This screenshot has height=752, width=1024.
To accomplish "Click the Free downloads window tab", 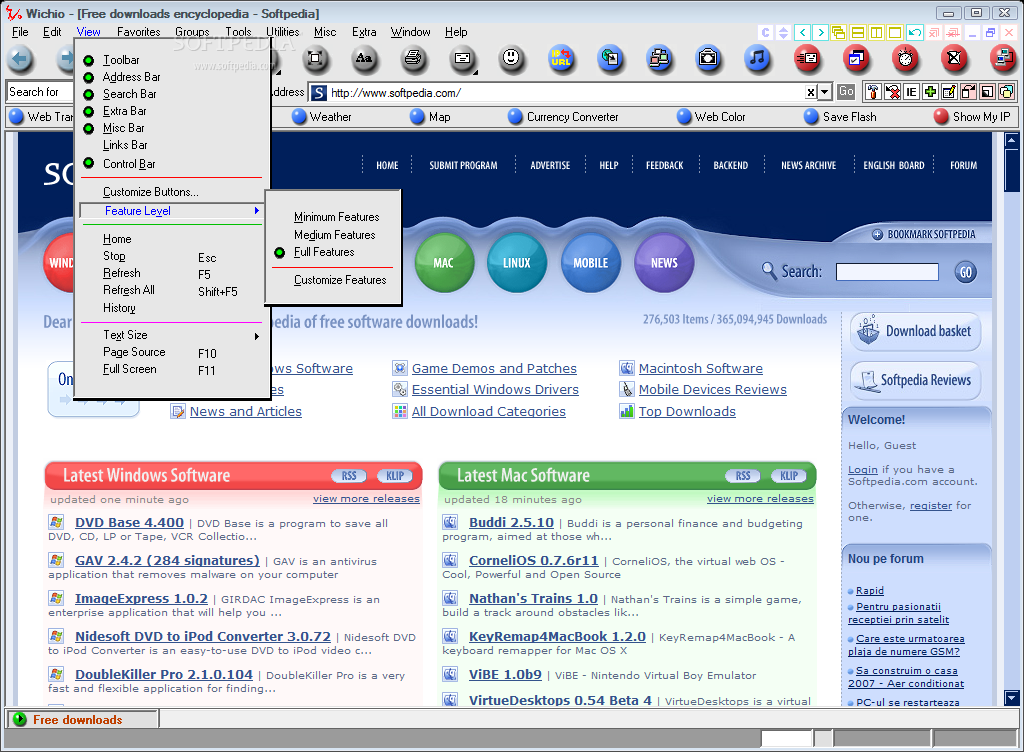I will (82, 719).
